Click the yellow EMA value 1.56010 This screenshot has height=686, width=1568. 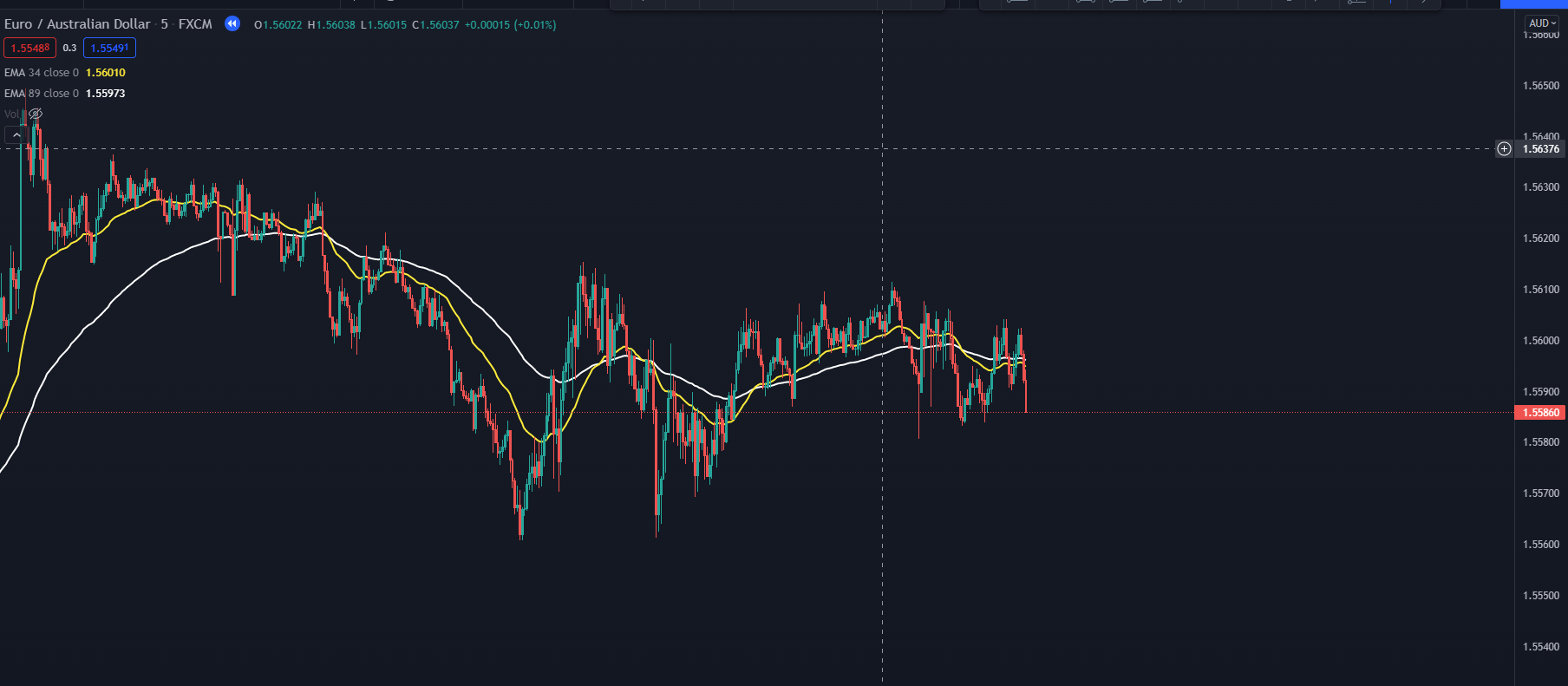coord(106,73)
